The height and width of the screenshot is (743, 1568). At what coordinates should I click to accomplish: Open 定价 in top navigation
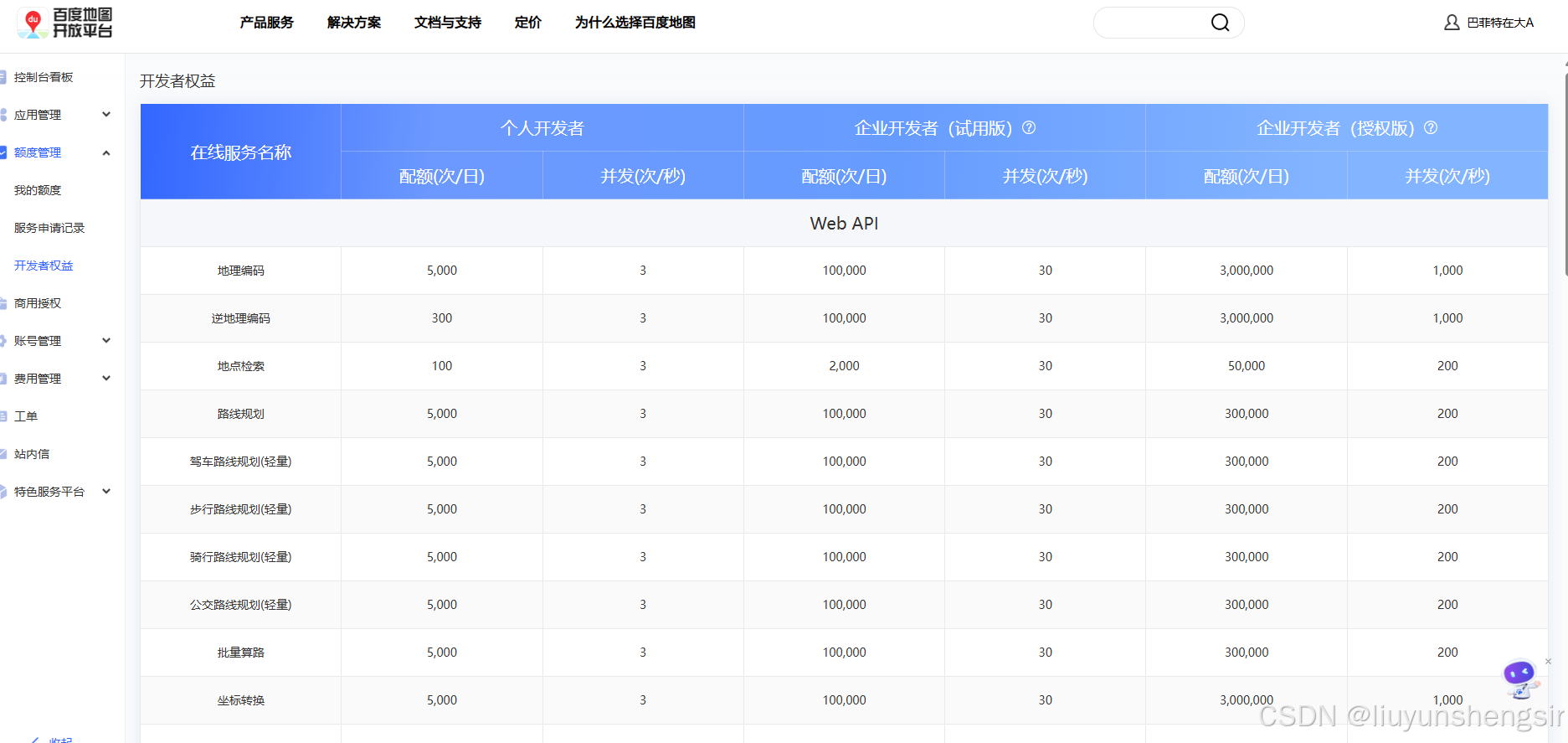[528, 23]
